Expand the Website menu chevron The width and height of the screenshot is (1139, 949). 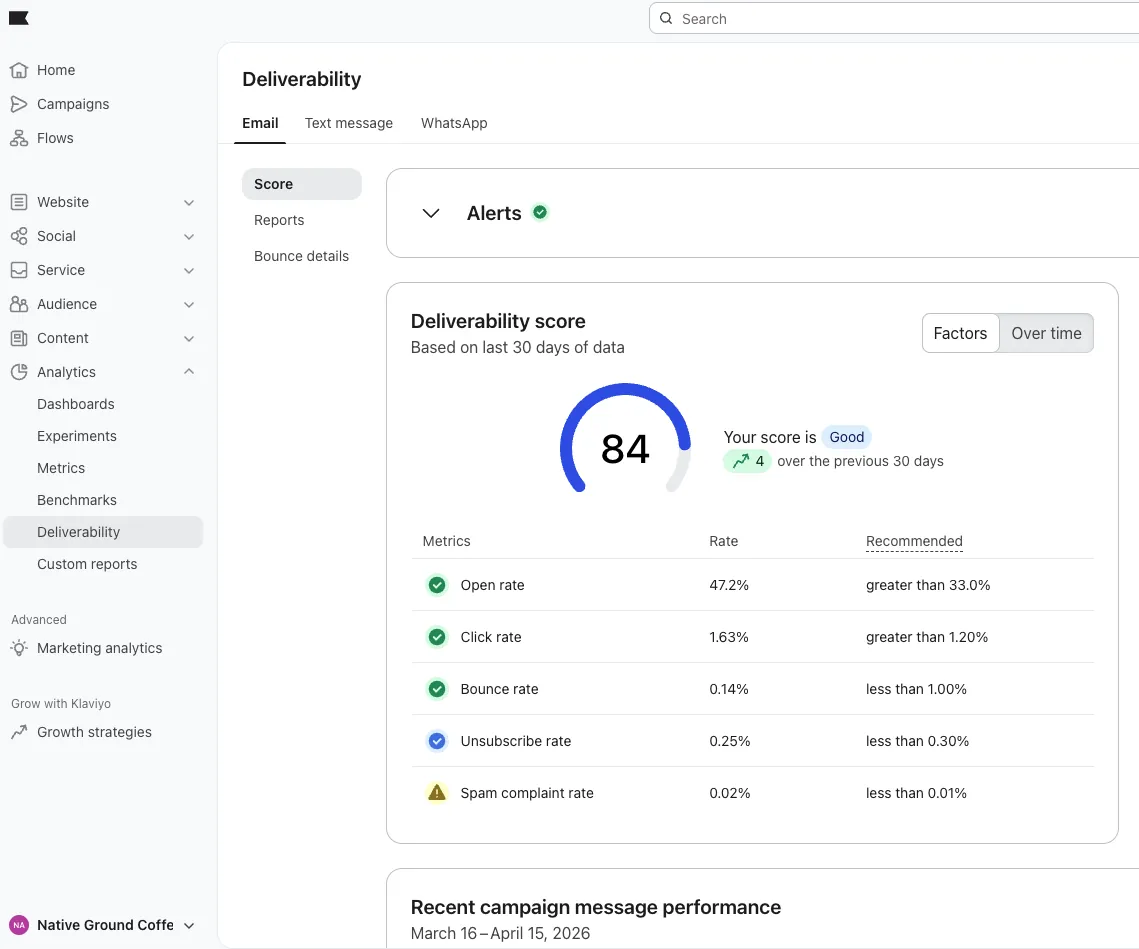tap(189, 203)
